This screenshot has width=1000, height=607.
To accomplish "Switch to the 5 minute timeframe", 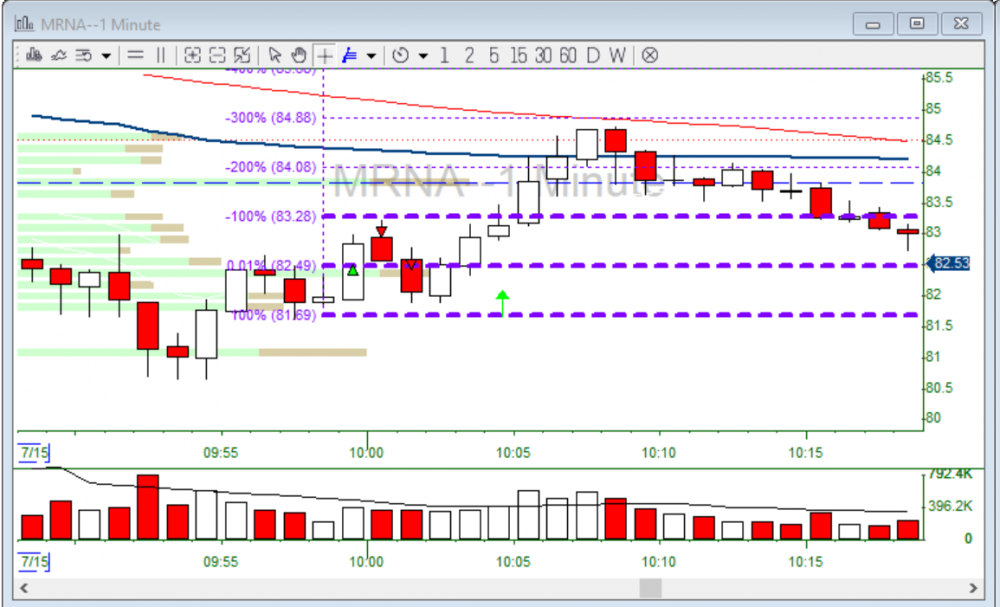I will pyautogui.click(x=494, y=55).
